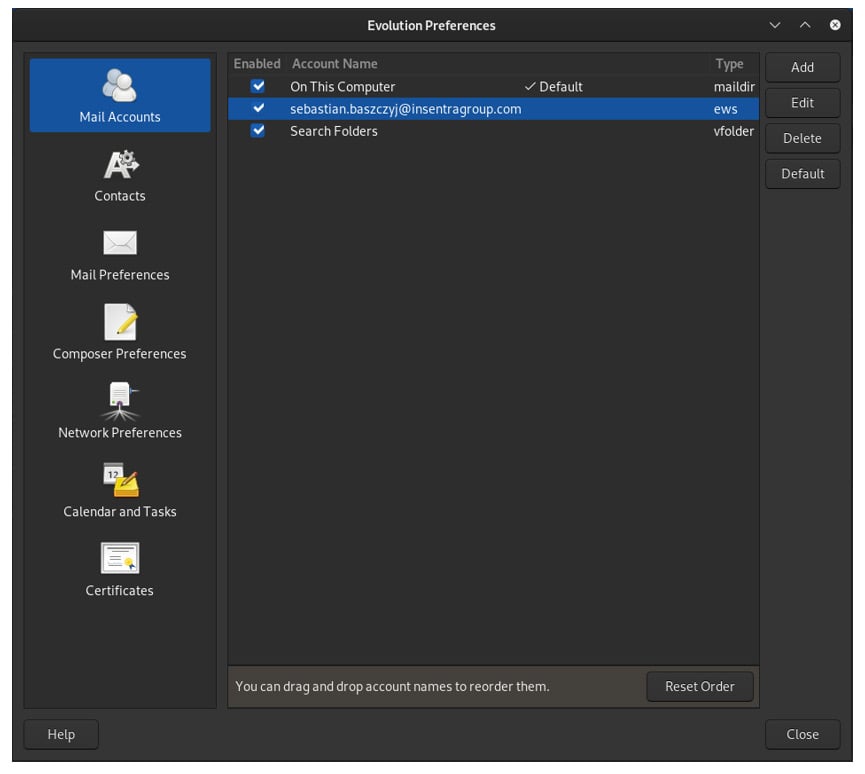Set selected account as Default
Image resolution: width=865 pixels, height=774 pixels.
[802, 174]
